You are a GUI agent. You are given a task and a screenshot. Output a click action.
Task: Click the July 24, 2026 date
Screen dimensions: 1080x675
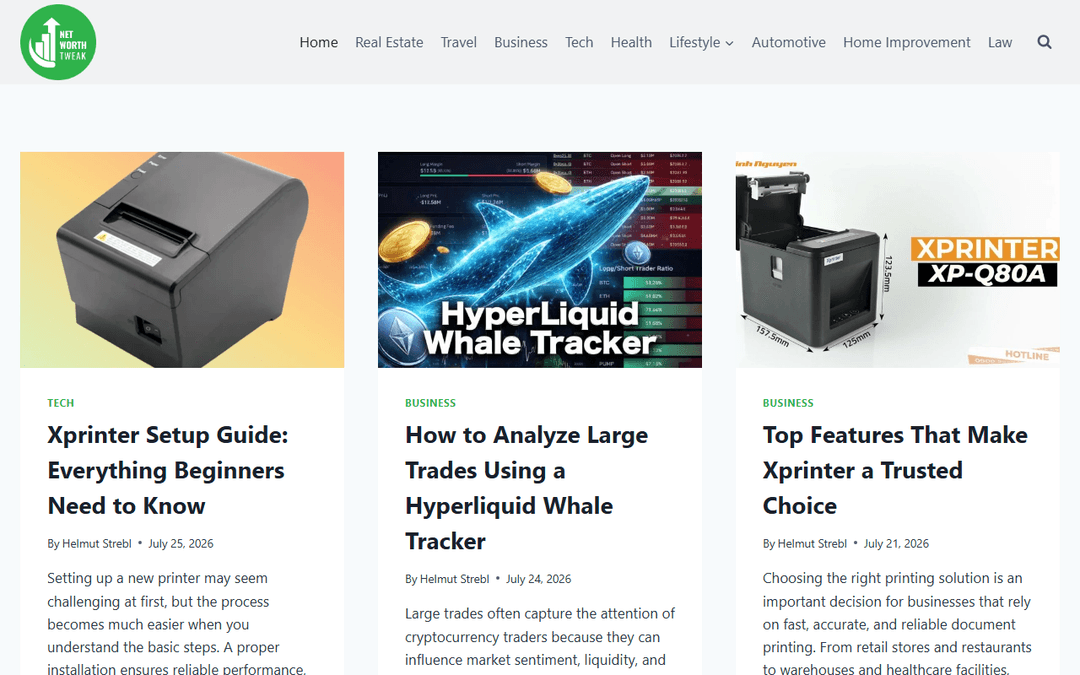pos(539,579)
